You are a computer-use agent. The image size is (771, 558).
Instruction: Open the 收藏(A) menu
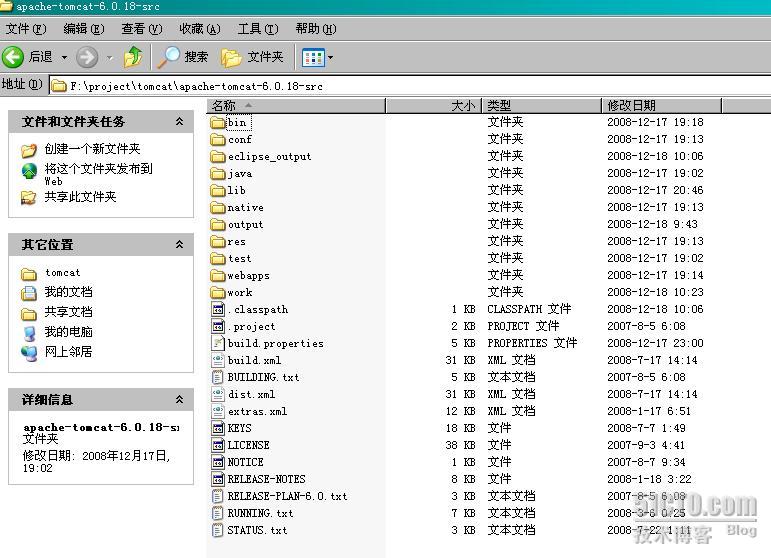(200, 29)
